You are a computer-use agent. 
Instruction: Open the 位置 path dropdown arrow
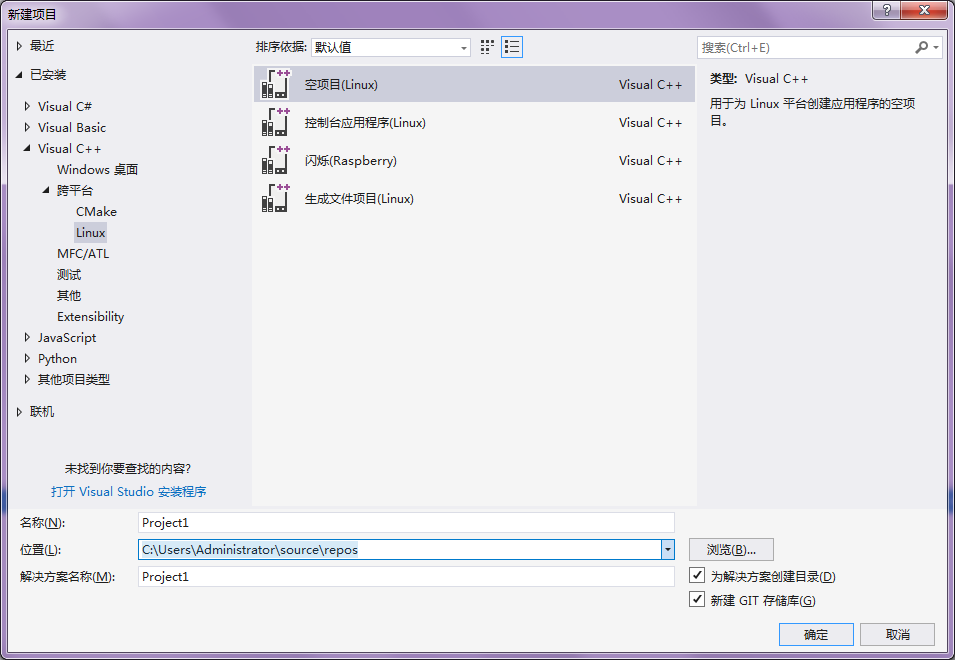(x=667, y=549)
